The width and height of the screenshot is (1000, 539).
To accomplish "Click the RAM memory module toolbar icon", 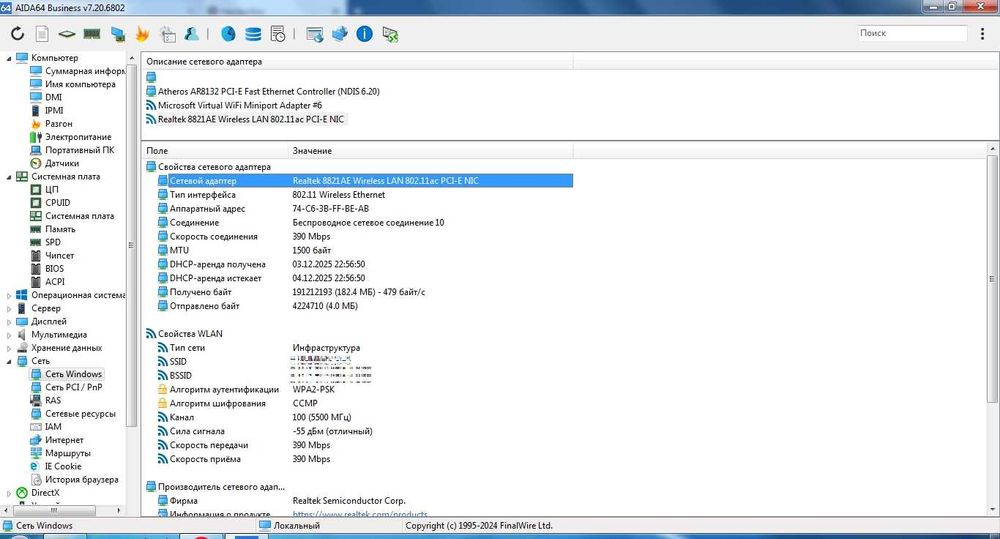I will pyautogui.click(x=92, y=34).
